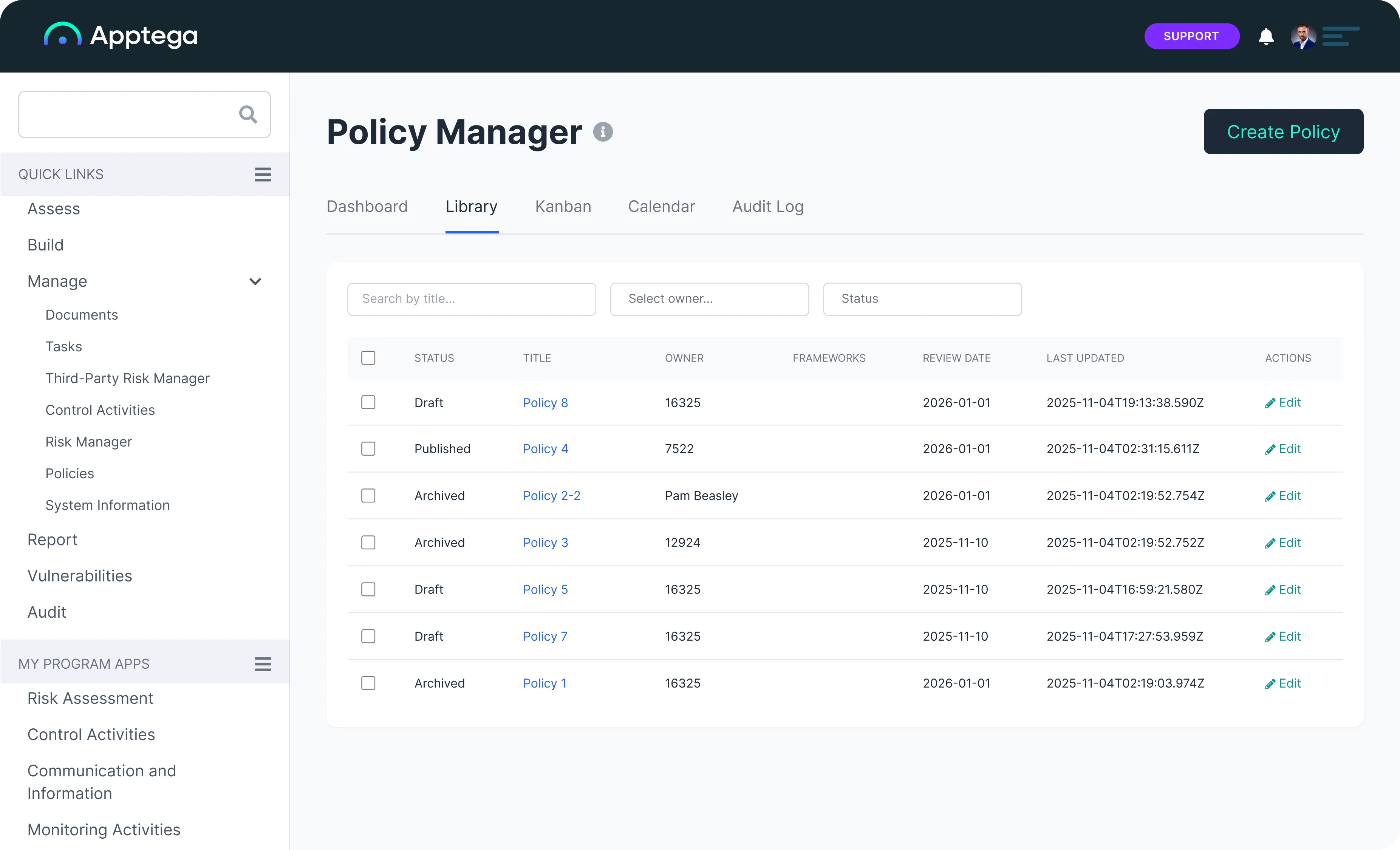Switch to the Kanban tab
The image size is (1400, 850).
[x=563, y=206]
